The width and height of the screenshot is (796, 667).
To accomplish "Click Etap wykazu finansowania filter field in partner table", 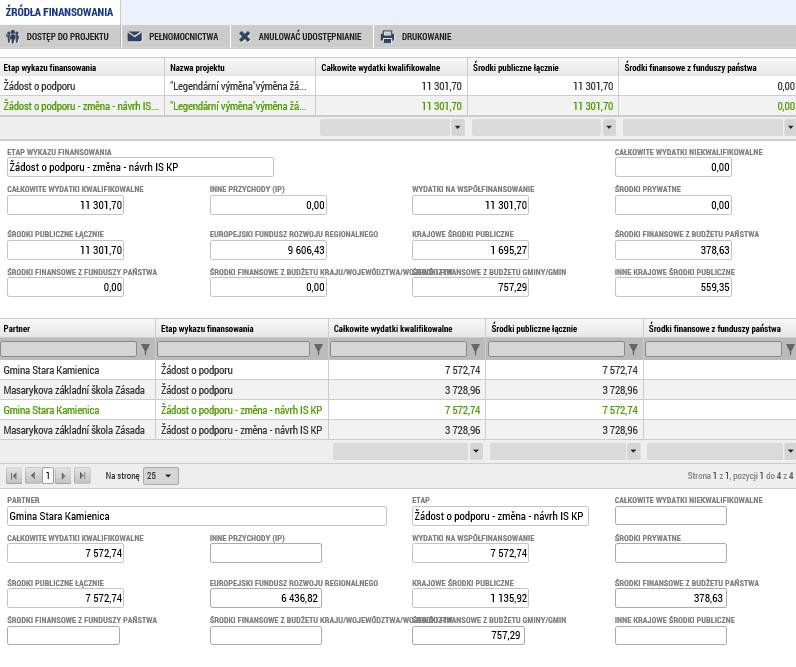I will pos(233,349).
